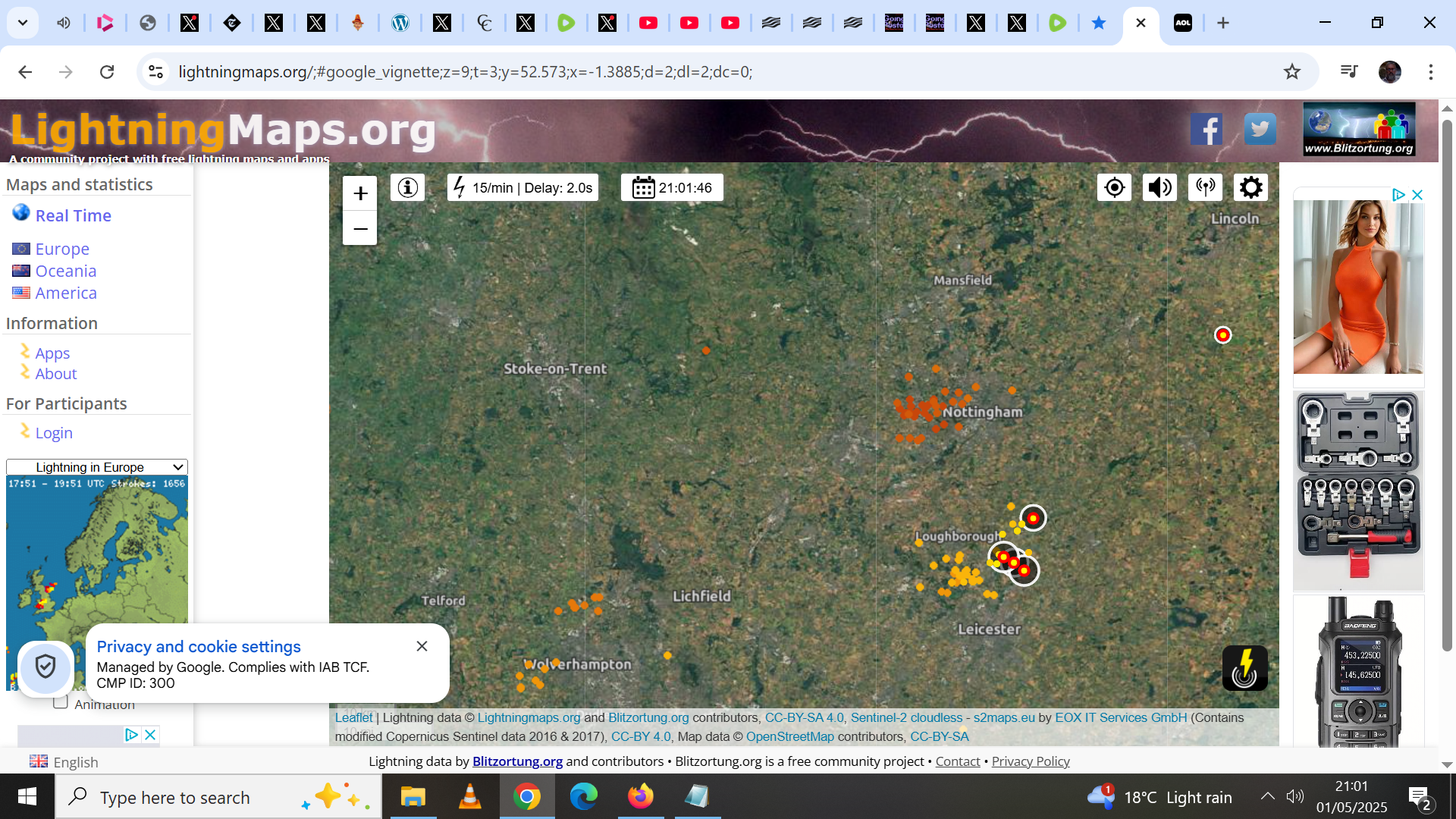Close the privacy and cookie settings popup
The image size is (1456, 819).
point(422,646)
